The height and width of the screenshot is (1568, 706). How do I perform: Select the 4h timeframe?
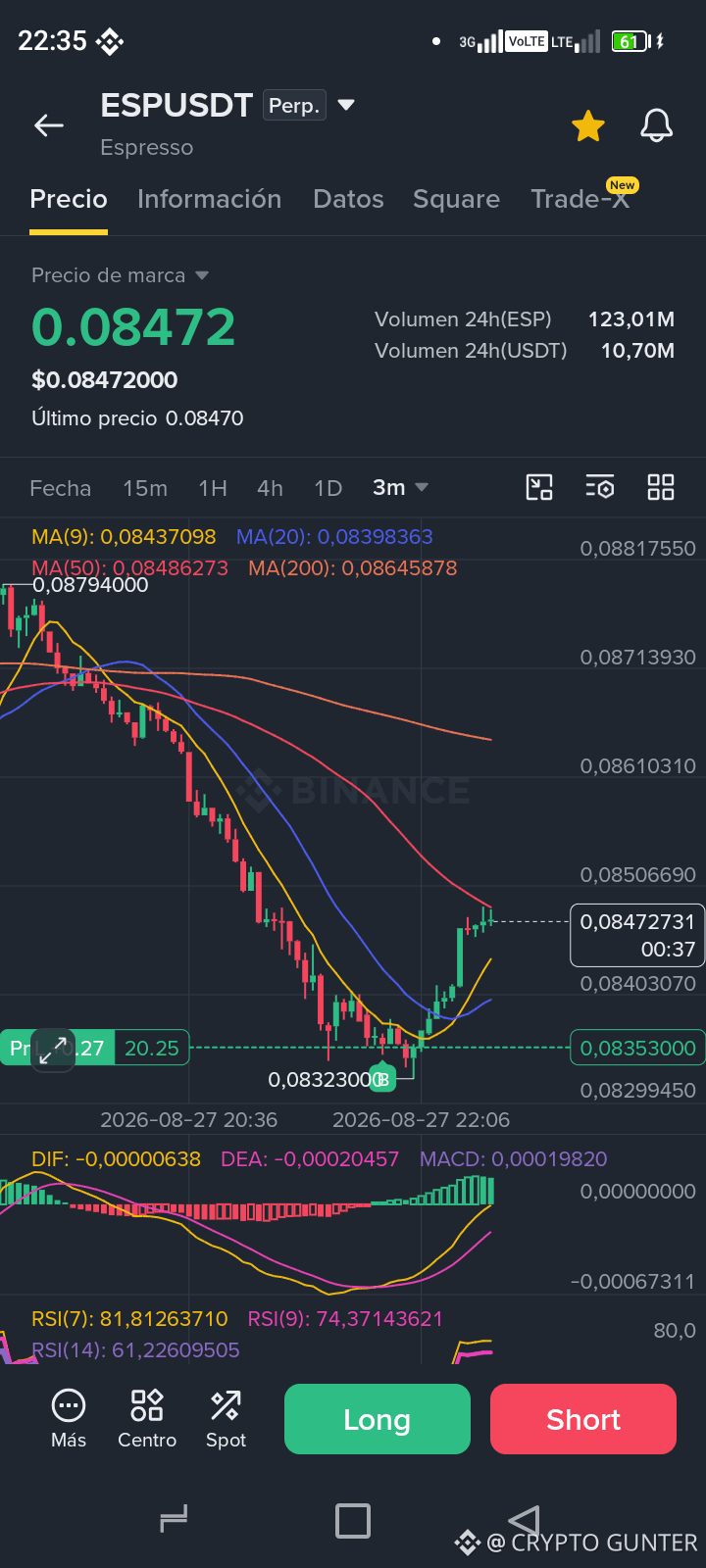[x=270, y=488]
